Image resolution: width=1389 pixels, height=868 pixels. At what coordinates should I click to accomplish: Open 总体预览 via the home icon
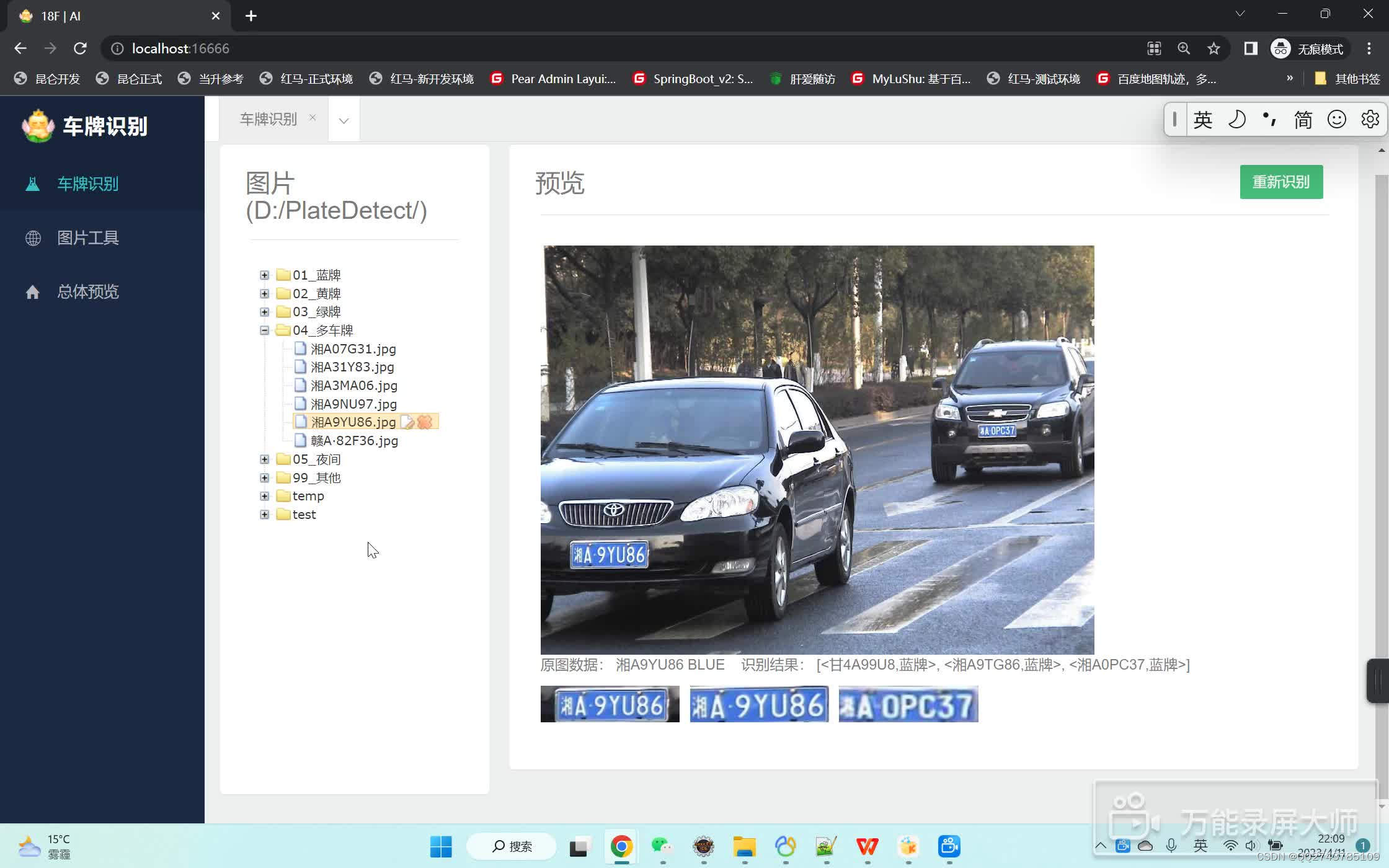pyautogui.click(x=33, y=291)
